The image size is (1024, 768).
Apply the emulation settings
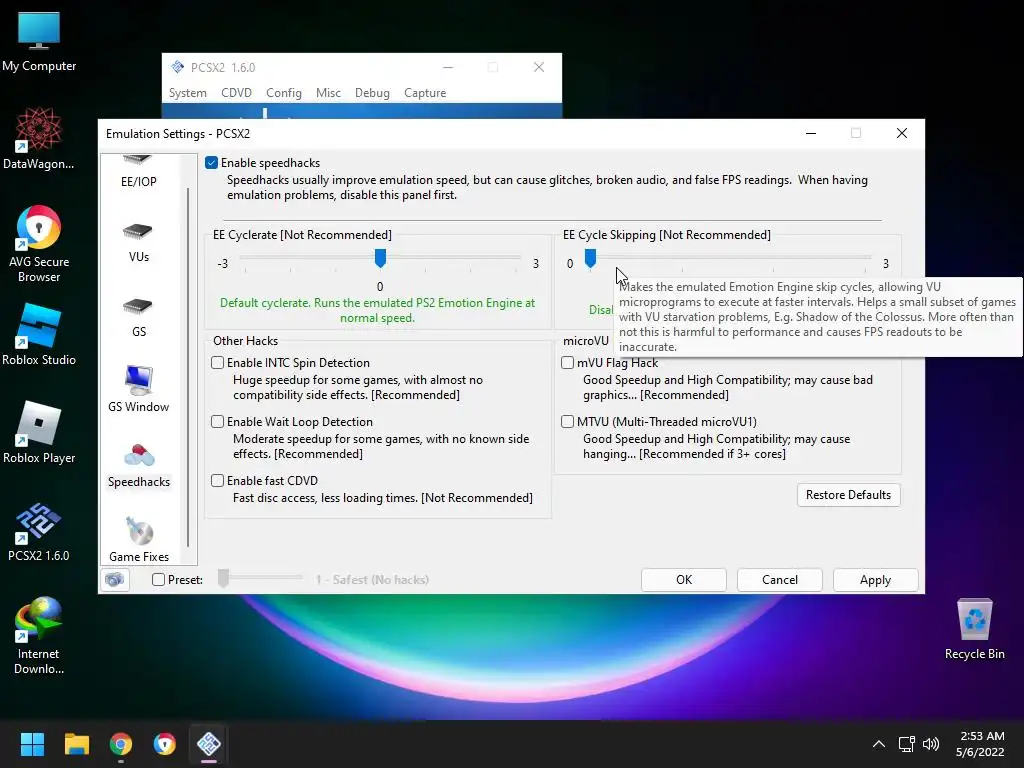(875, 579)
